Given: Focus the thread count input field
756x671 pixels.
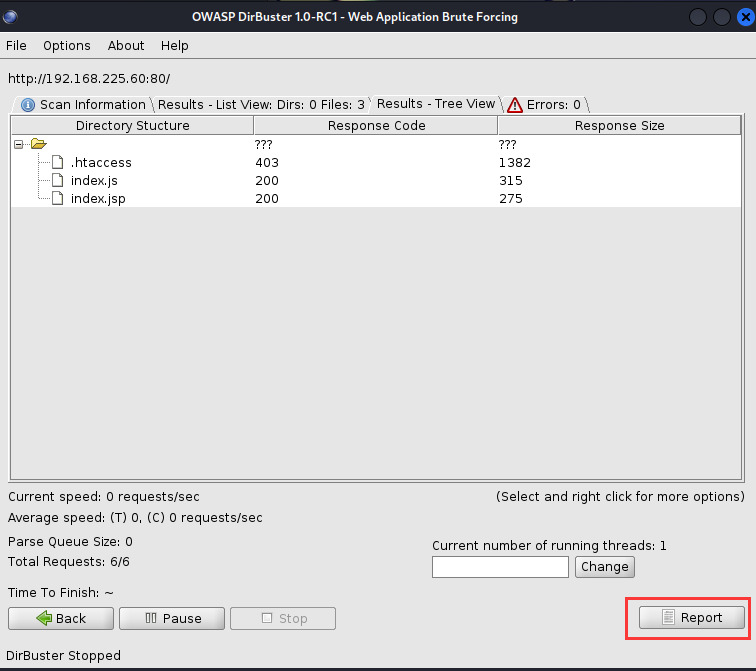Looking at the screenshot, I should point(500,567).
